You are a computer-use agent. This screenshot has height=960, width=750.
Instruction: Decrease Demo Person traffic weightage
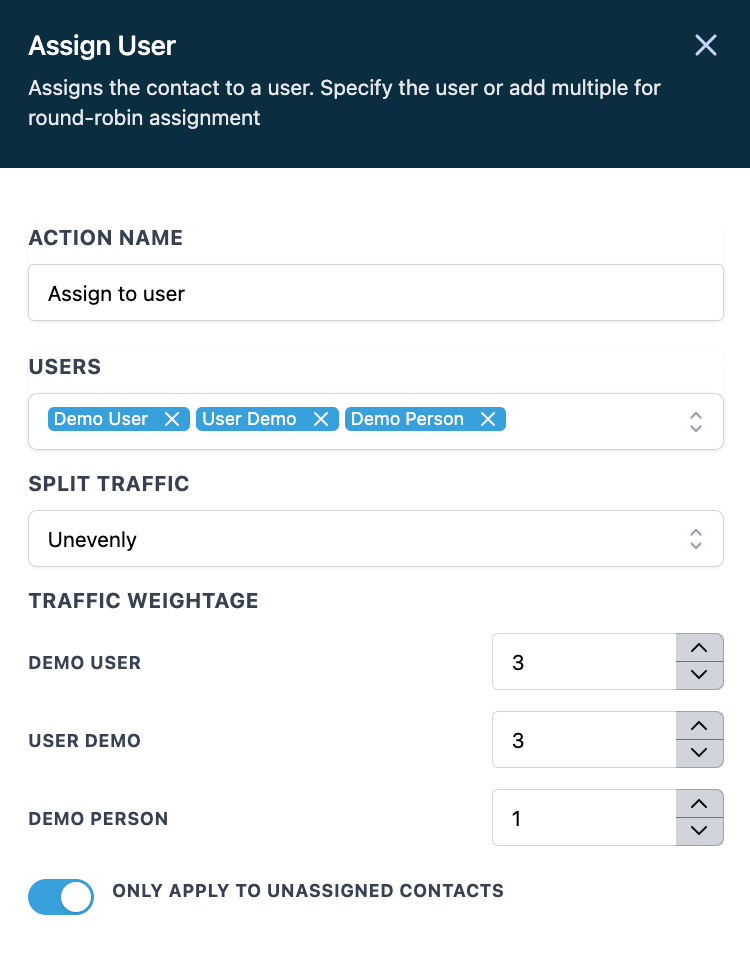(699, 831)
